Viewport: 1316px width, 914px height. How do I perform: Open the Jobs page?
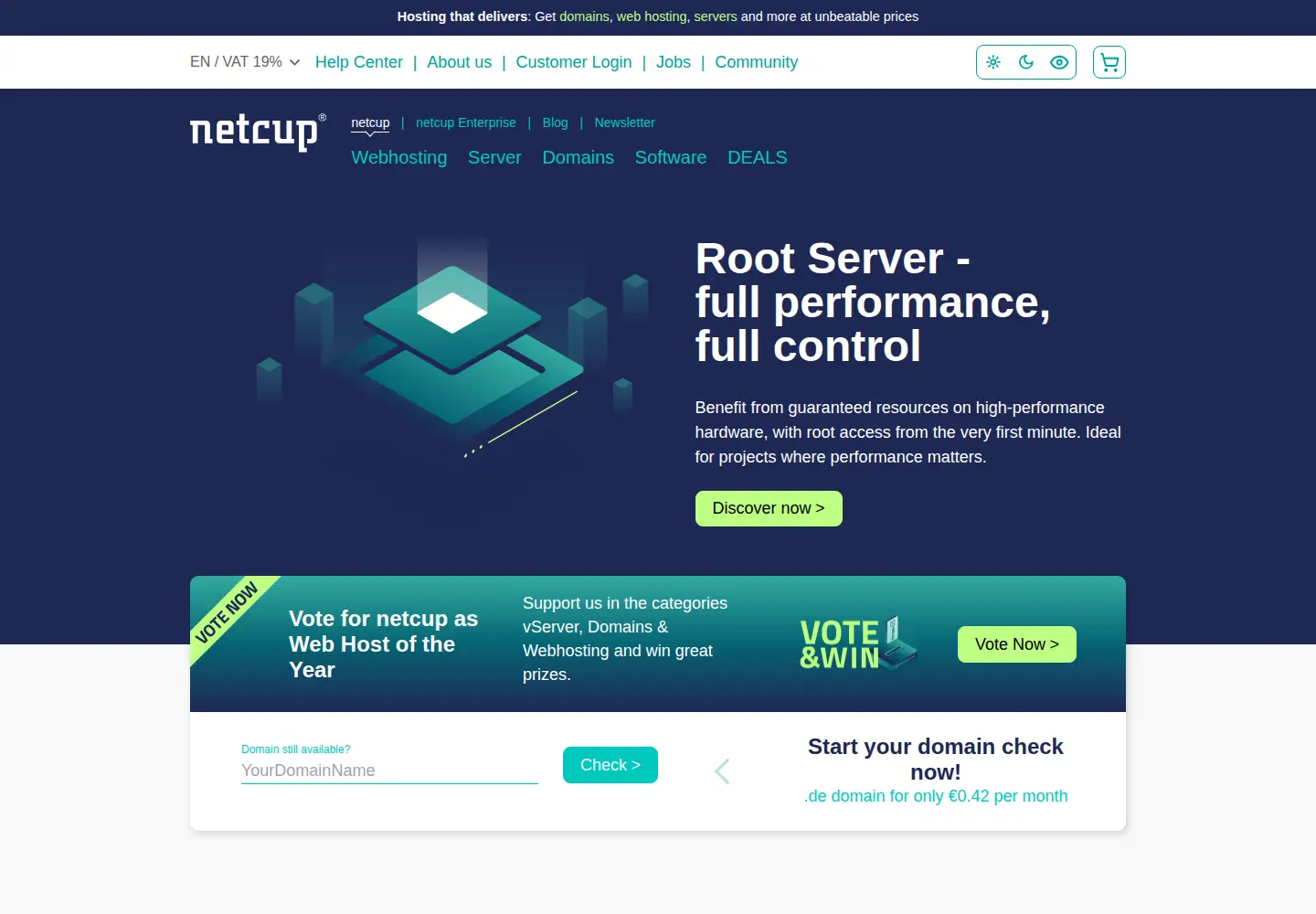click(x=674, y=62)
